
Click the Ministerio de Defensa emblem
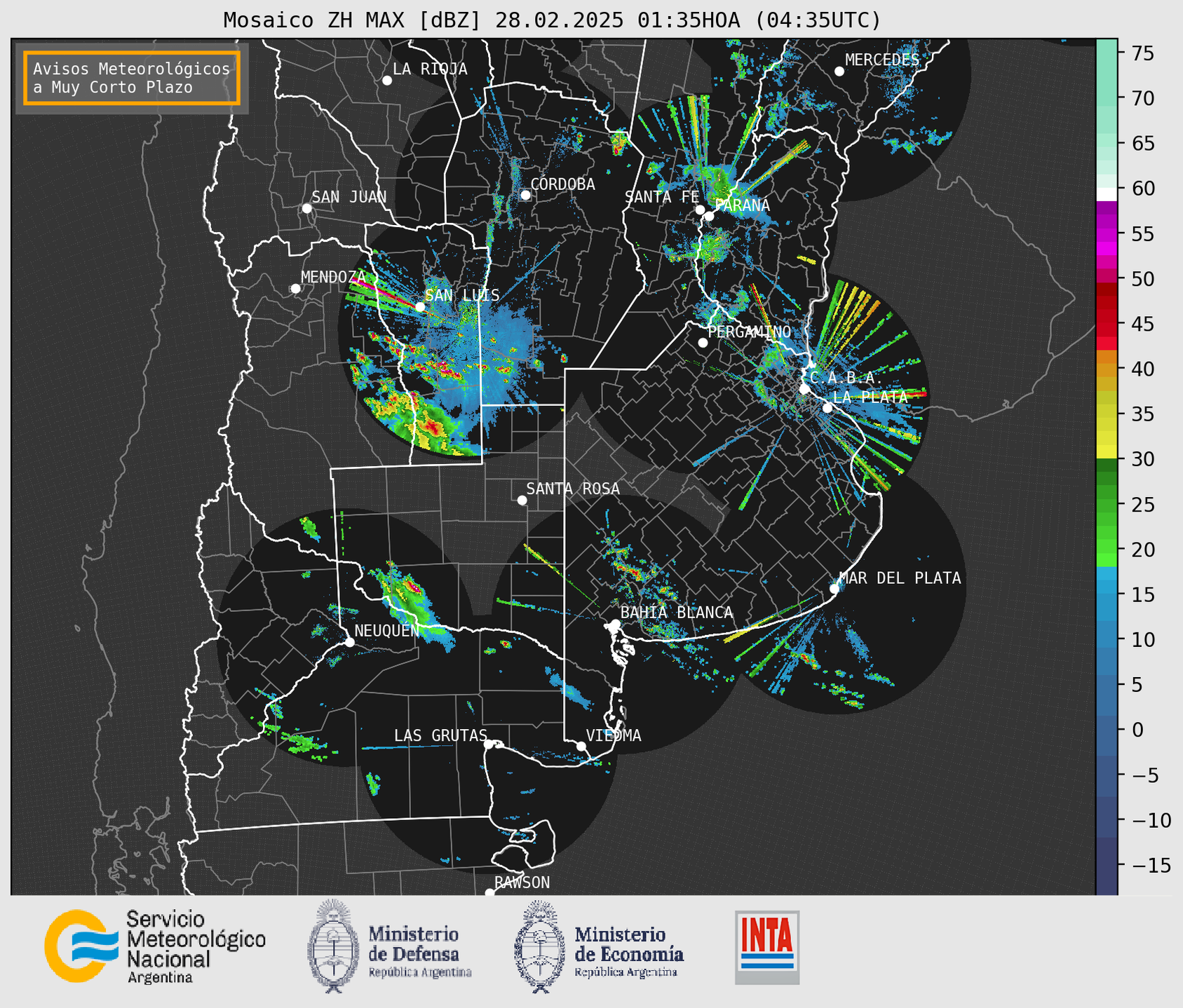[332, 946]
